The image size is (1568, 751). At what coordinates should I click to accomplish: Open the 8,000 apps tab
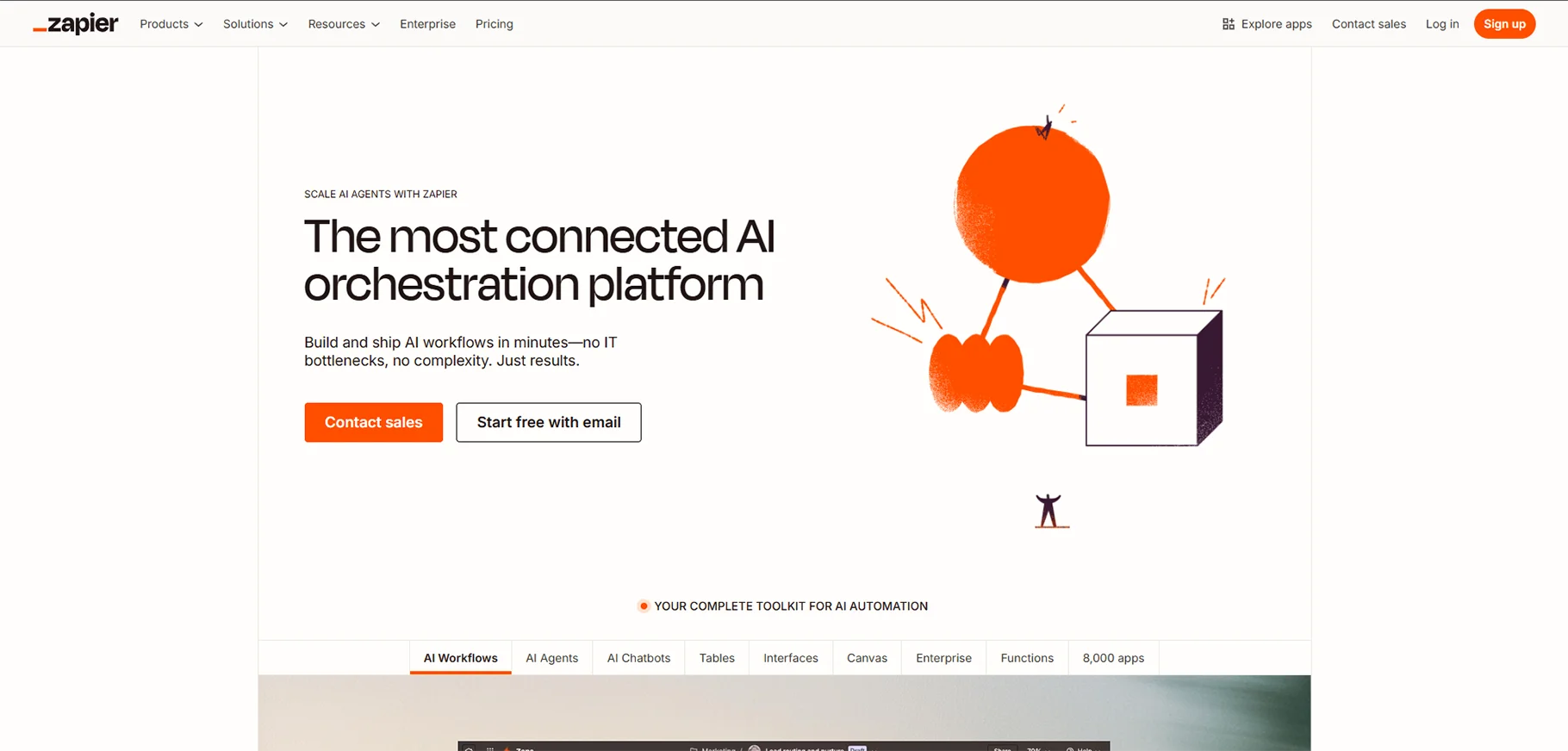tap(1113, 658)
